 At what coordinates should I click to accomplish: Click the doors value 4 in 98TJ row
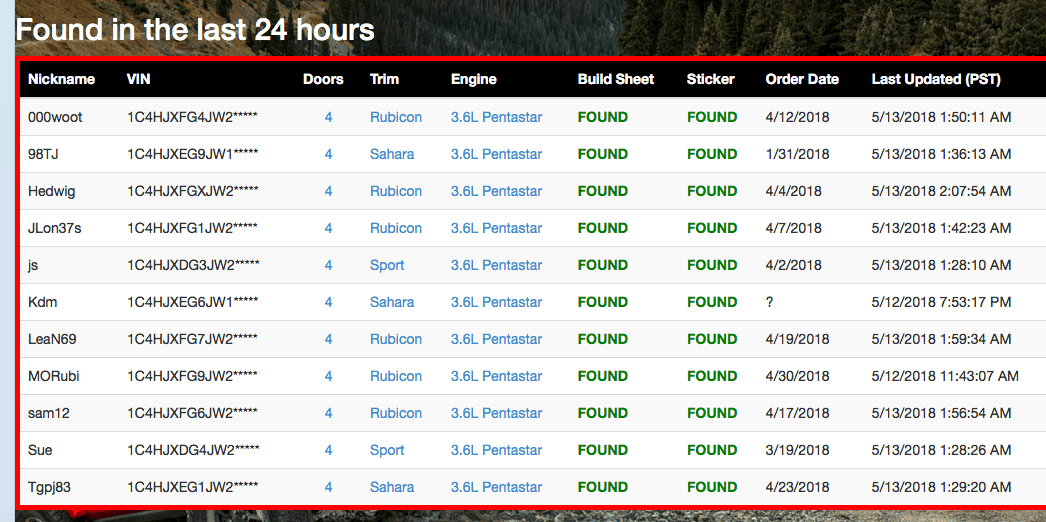[x=328, y=154]
